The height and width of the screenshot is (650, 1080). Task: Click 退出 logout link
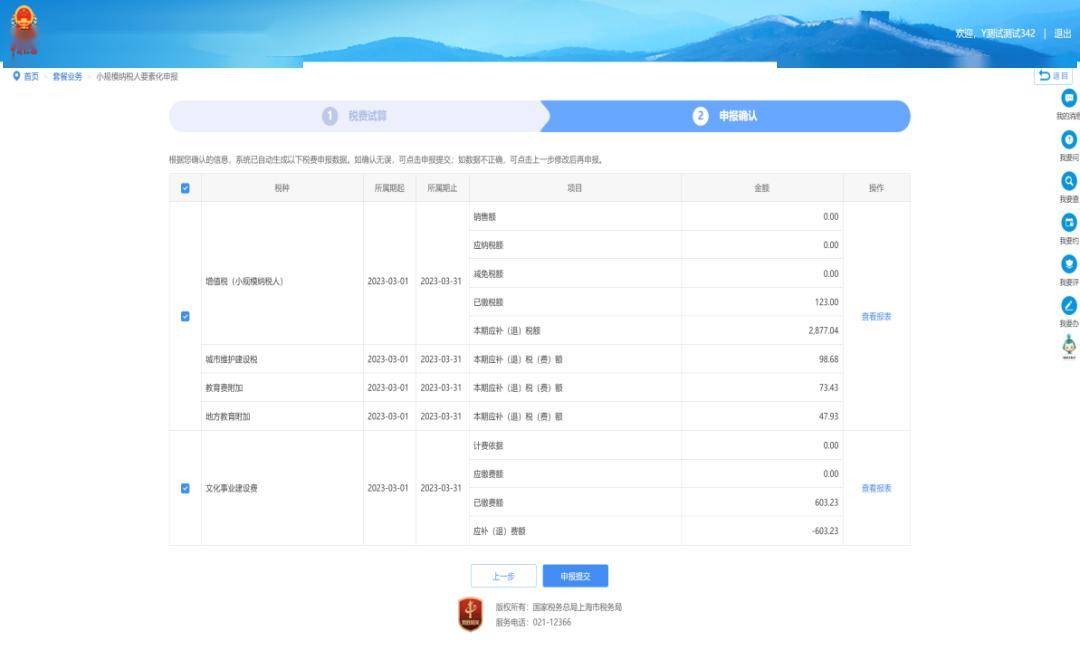pos(1063,33)
